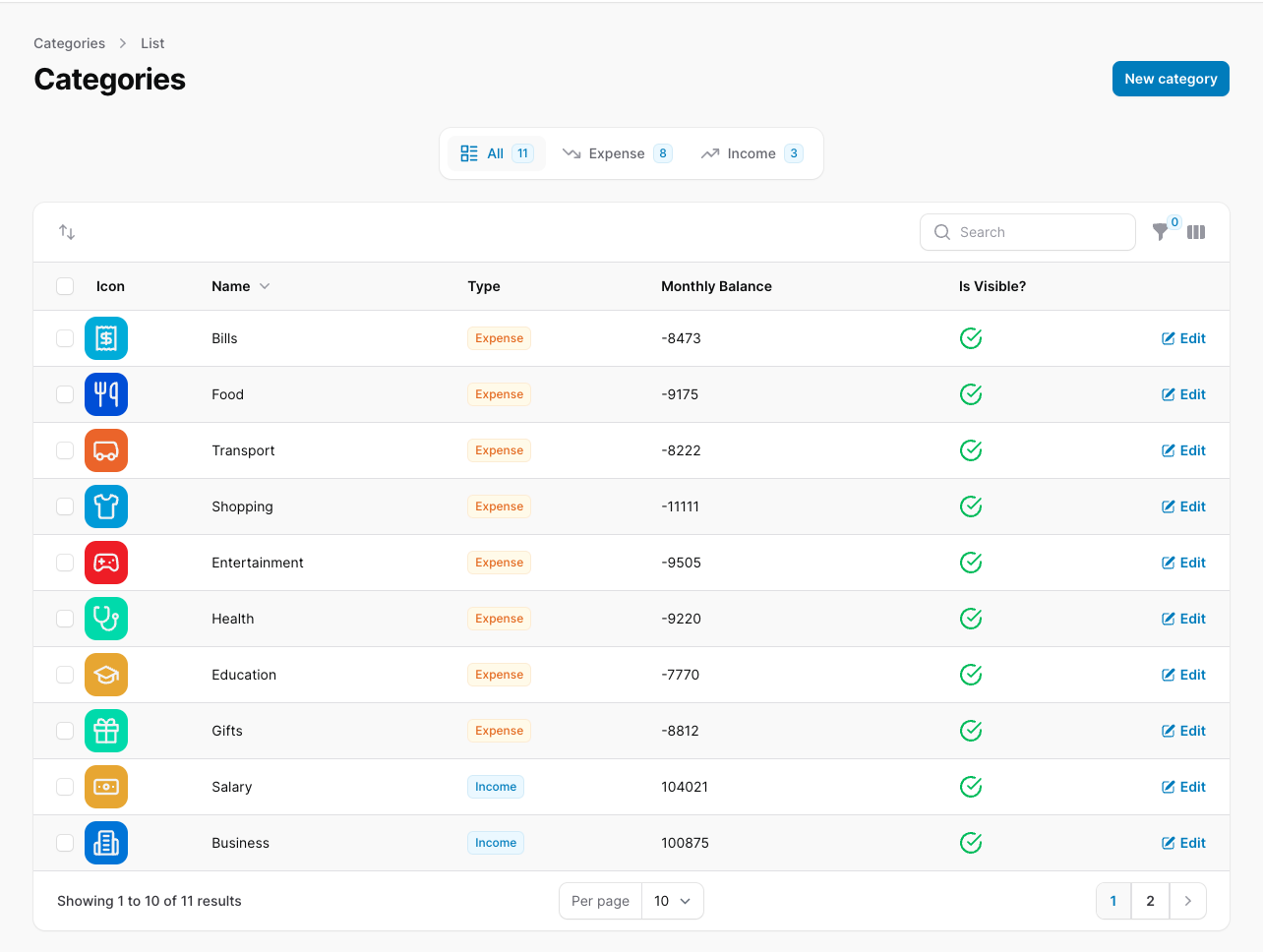The image size is (1263, 952).
Task: Click the Bills receipt category icon
Action: coord(106,338)
